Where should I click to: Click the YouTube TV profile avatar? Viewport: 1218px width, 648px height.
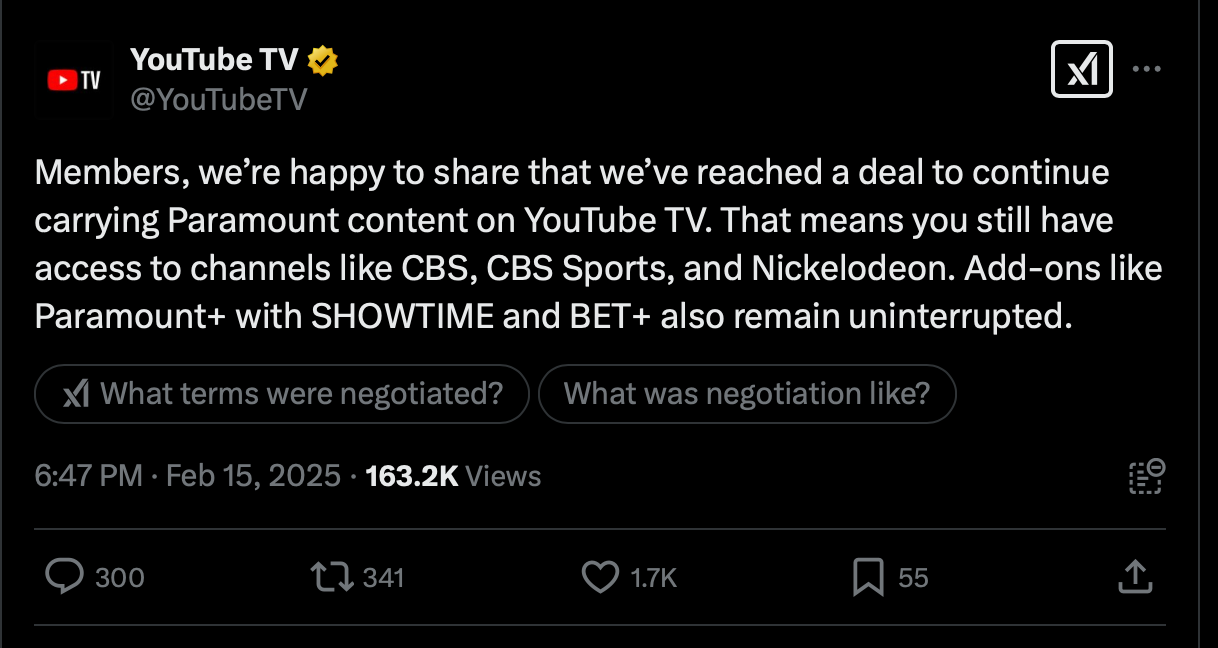point(75,80)
